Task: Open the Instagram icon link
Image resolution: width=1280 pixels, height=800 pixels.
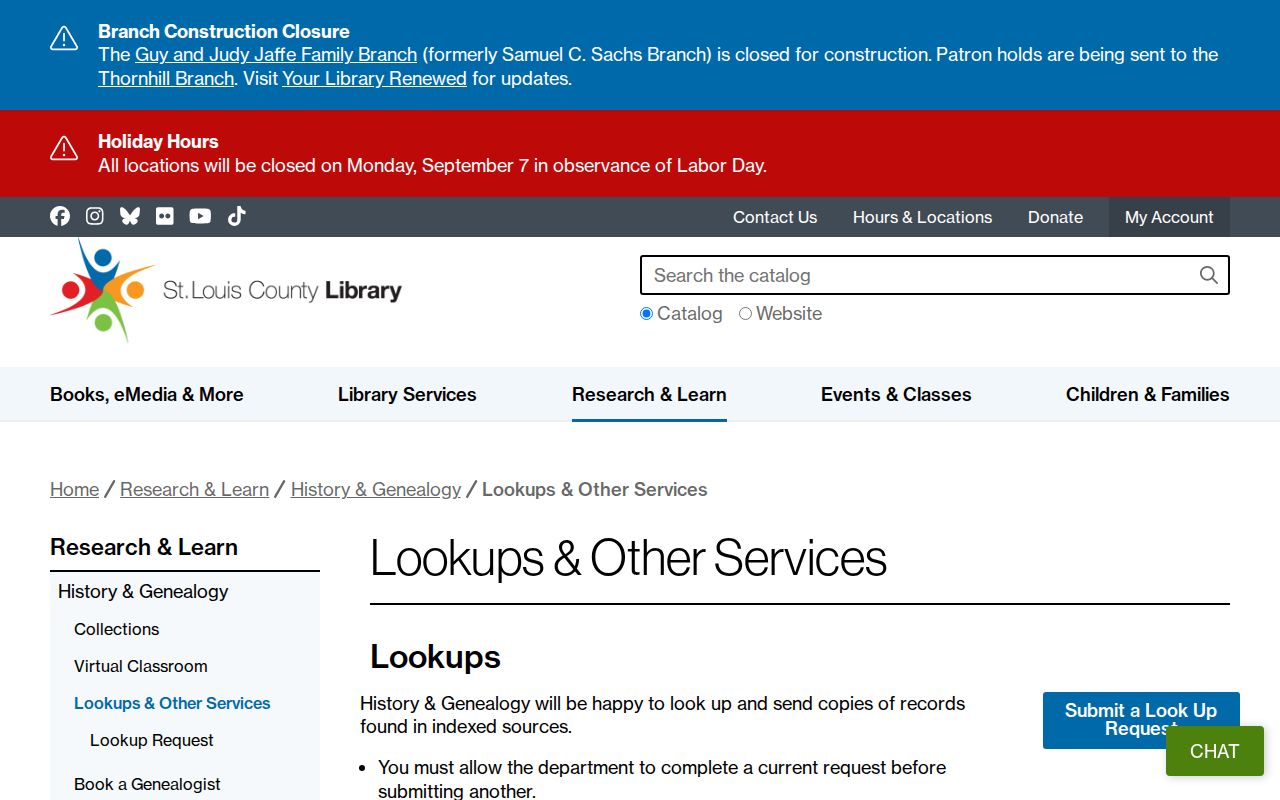Action: pos(95,216)
